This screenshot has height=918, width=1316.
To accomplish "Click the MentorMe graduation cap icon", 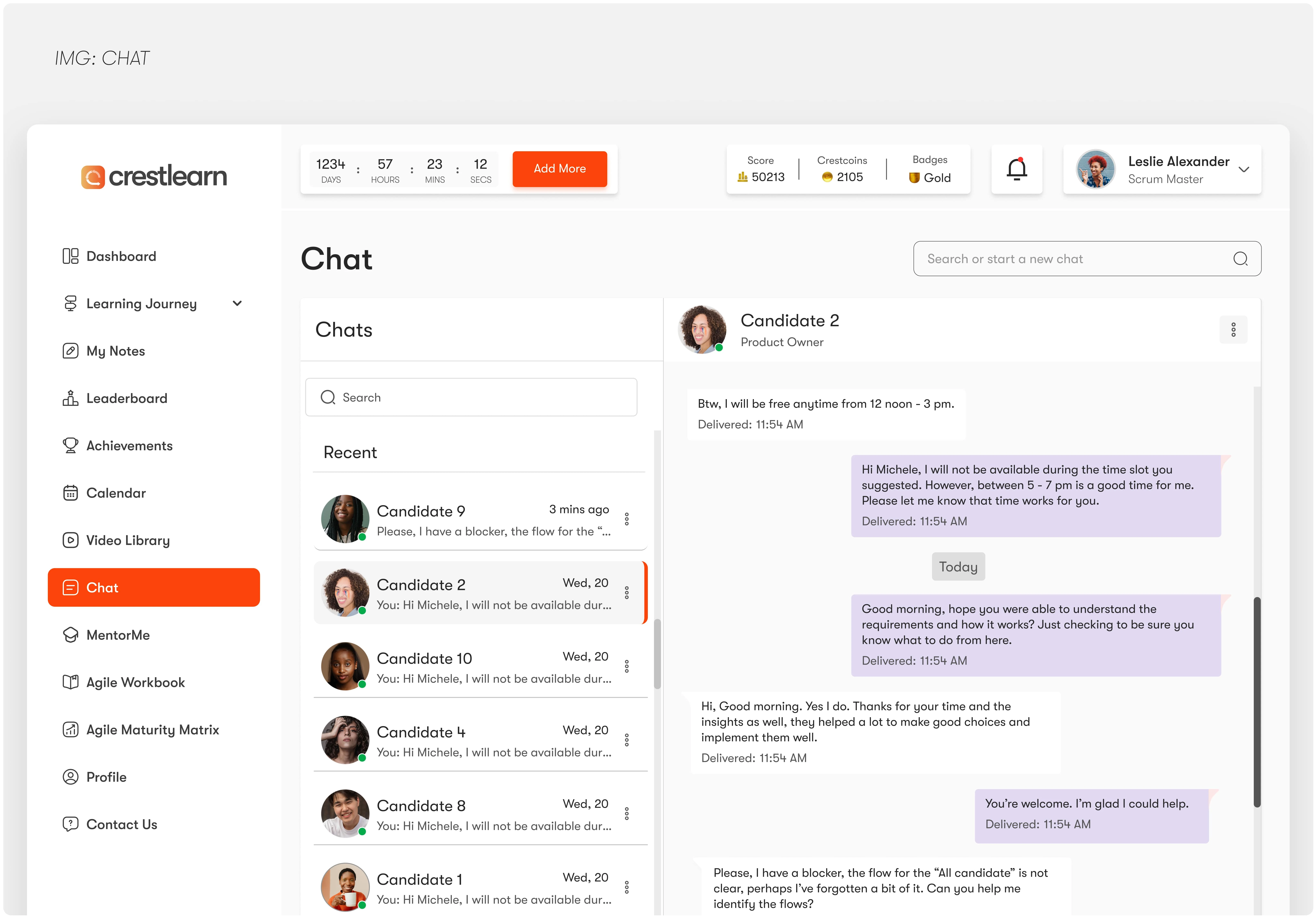I will pyautogui.click(x=70, y=635).
